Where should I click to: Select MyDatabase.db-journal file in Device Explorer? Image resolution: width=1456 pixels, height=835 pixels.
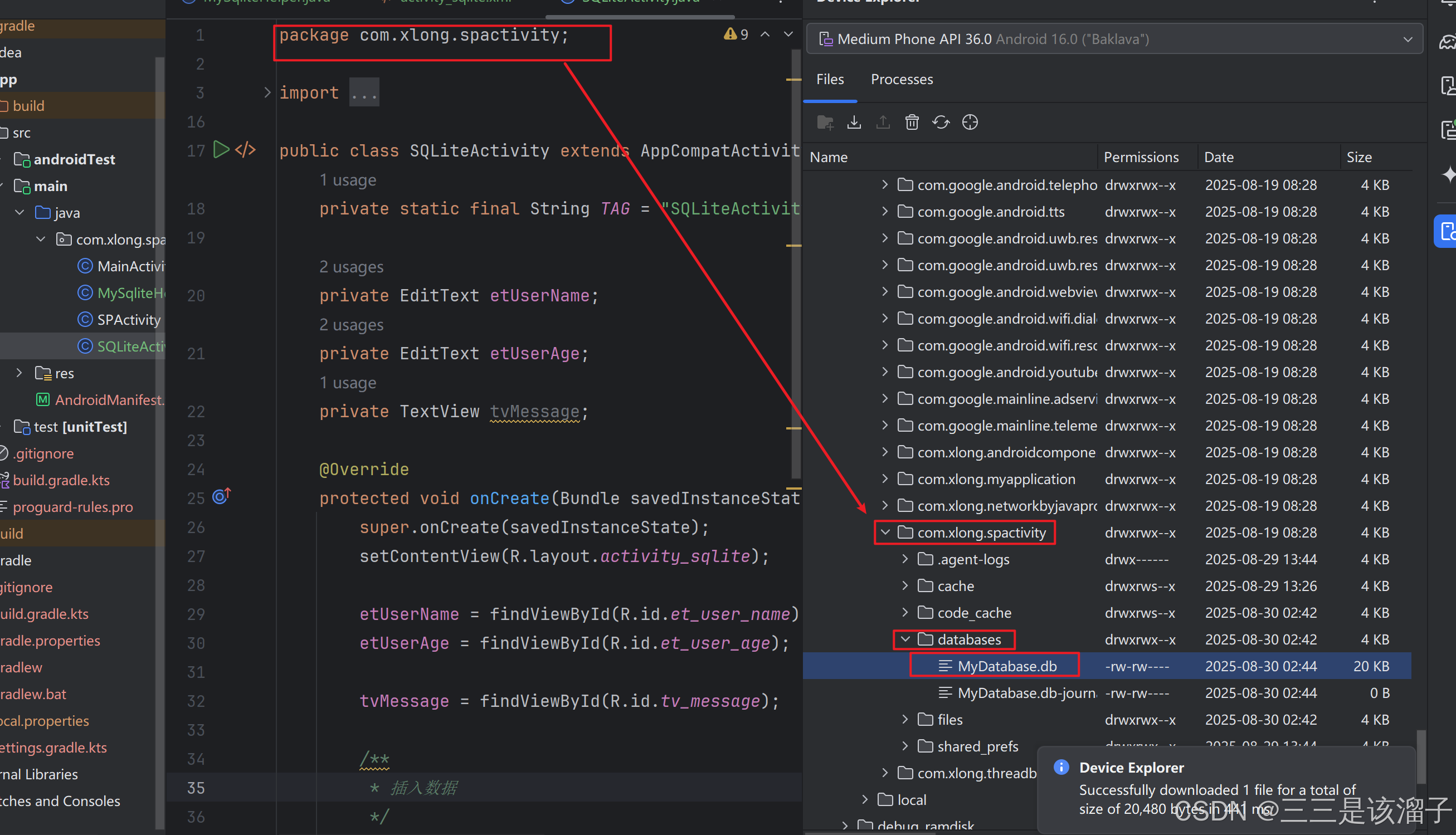click(1107, 693)
